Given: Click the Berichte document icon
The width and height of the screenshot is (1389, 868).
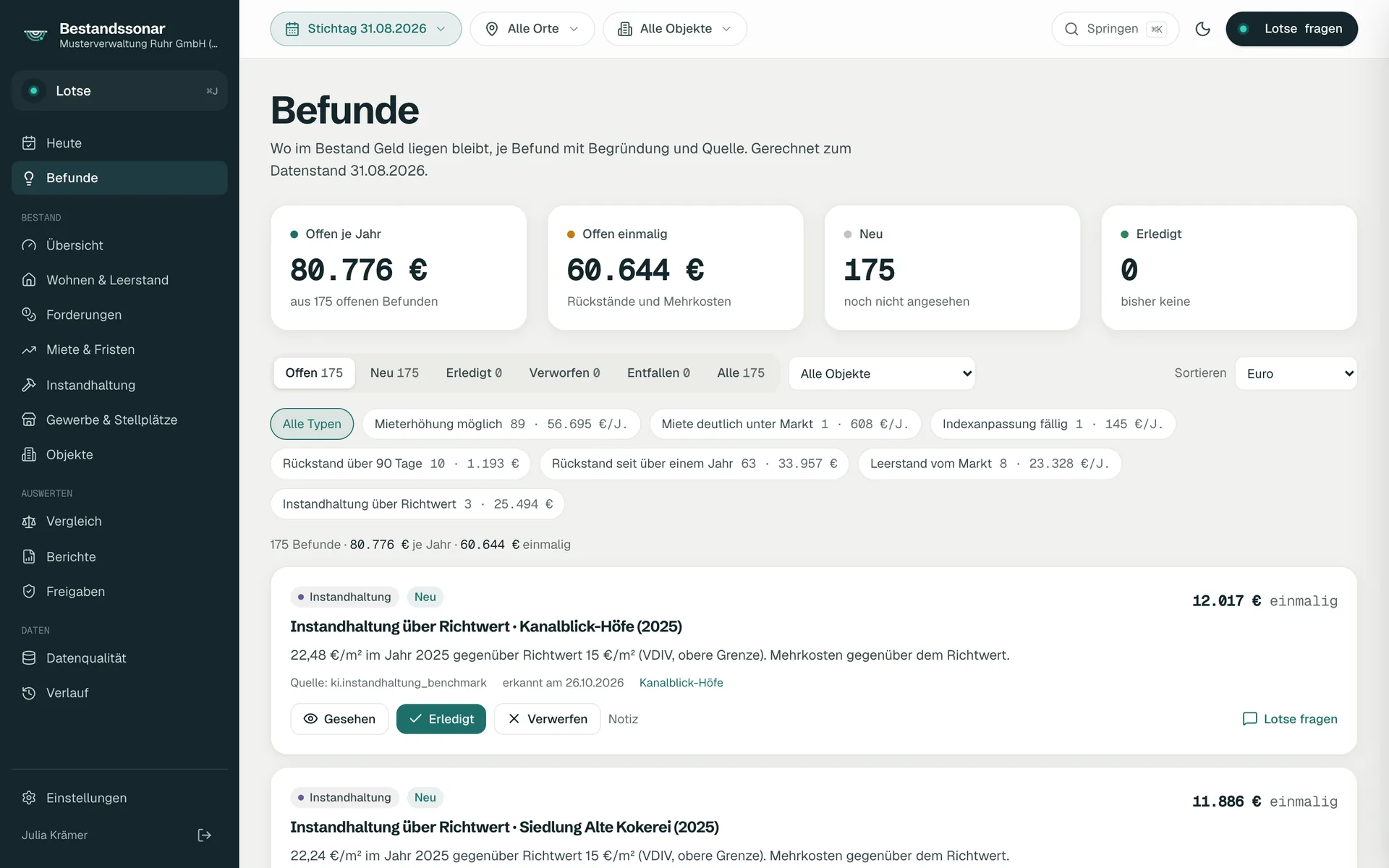Looking at the screenshot, I should 29,557.
